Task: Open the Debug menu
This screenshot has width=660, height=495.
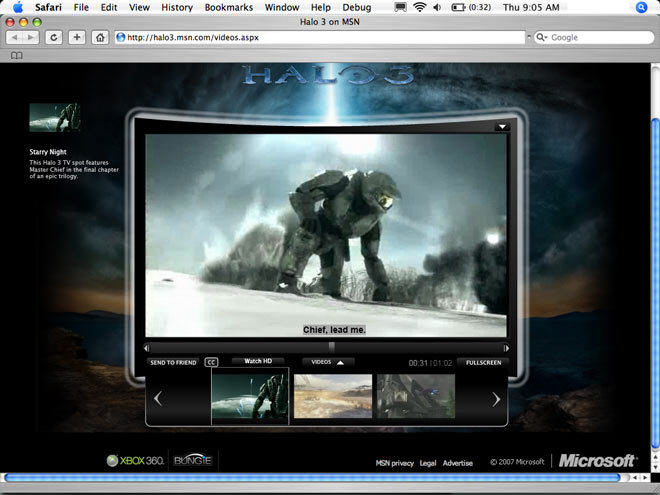Action: [x=357, y=7]
